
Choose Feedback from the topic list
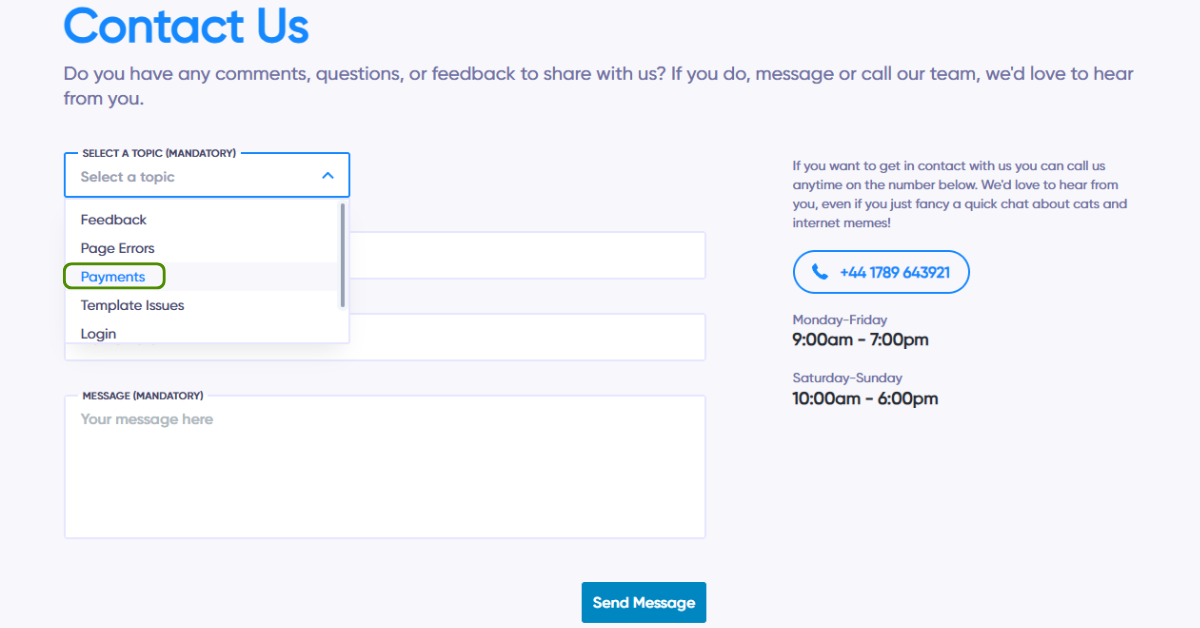pyautogui.click(x=114, y=220)
